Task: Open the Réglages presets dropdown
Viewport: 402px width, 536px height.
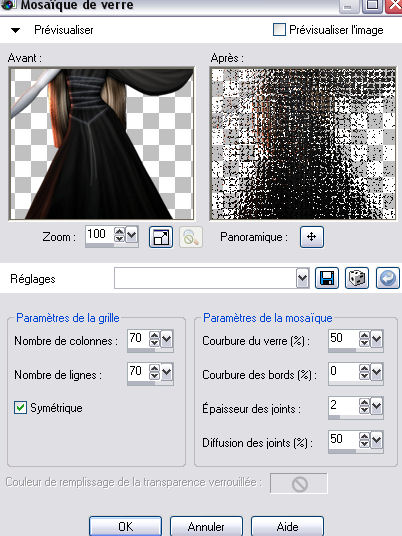Action: tap(303, 278)
